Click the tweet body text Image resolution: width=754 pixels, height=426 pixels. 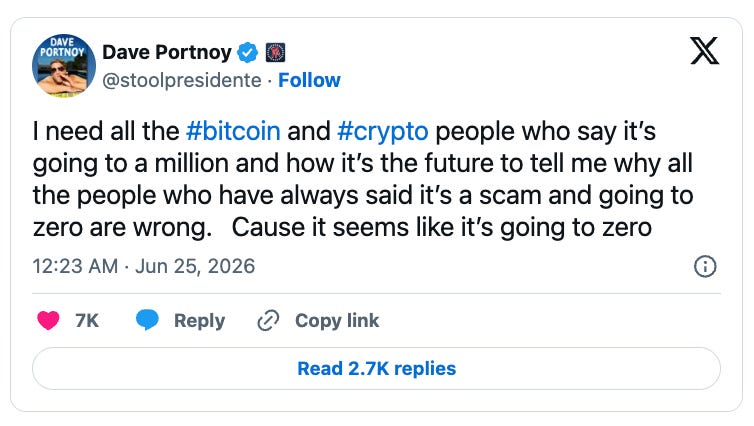click(x=363, y=179)
